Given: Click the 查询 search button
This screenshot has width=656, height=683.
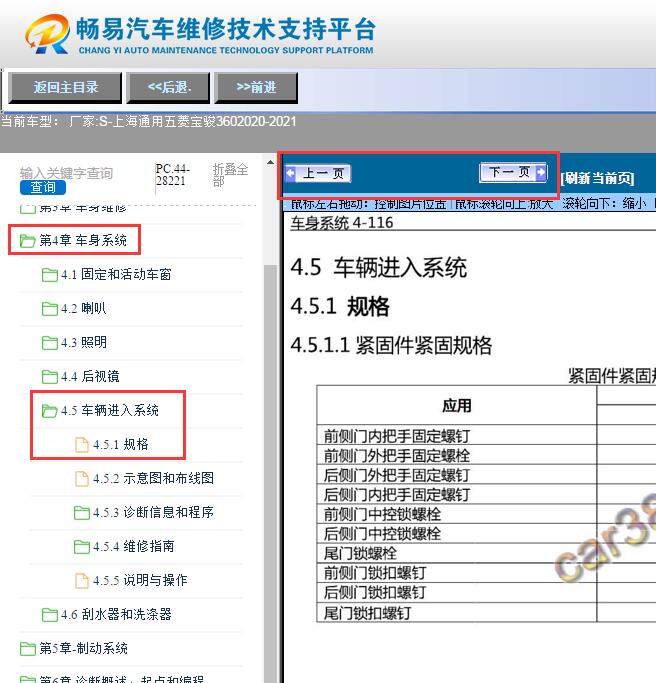Looking at the screenshot, I should click(43, 187).
